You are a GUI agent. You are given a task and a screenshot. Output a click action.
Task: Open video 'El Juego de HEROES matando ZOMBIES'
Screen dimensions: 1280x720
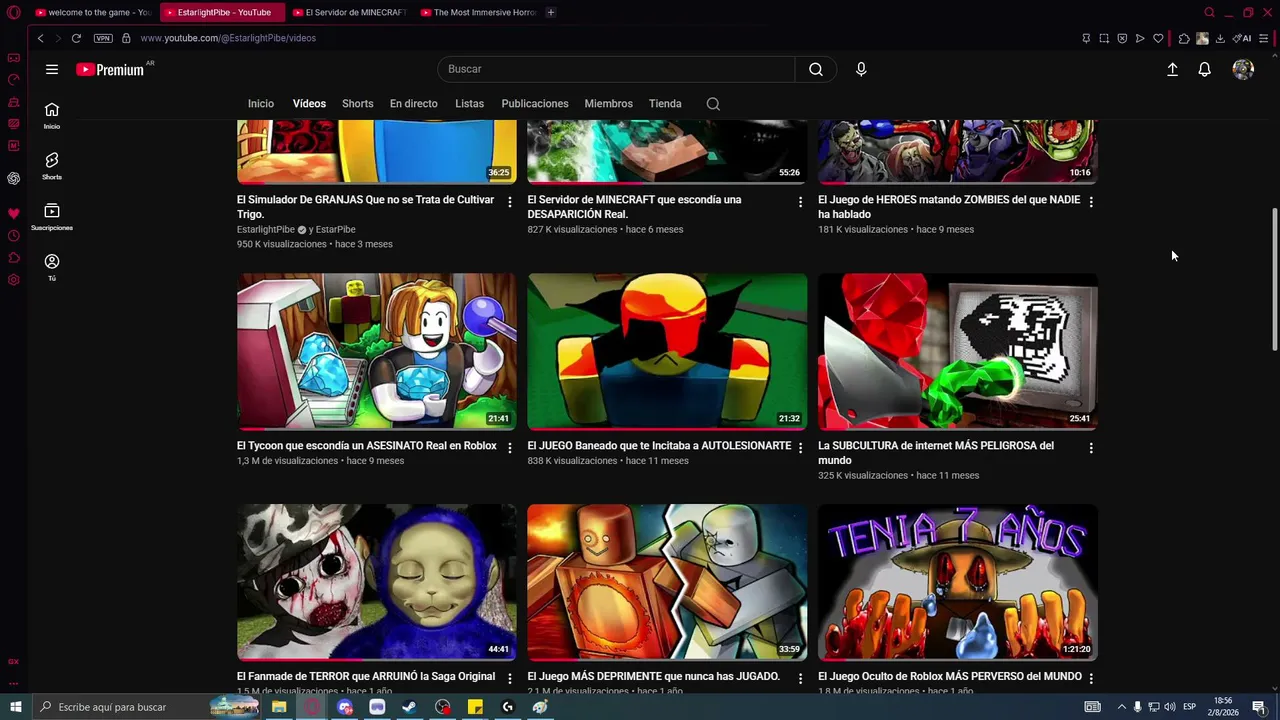click(x=949, y=207)
